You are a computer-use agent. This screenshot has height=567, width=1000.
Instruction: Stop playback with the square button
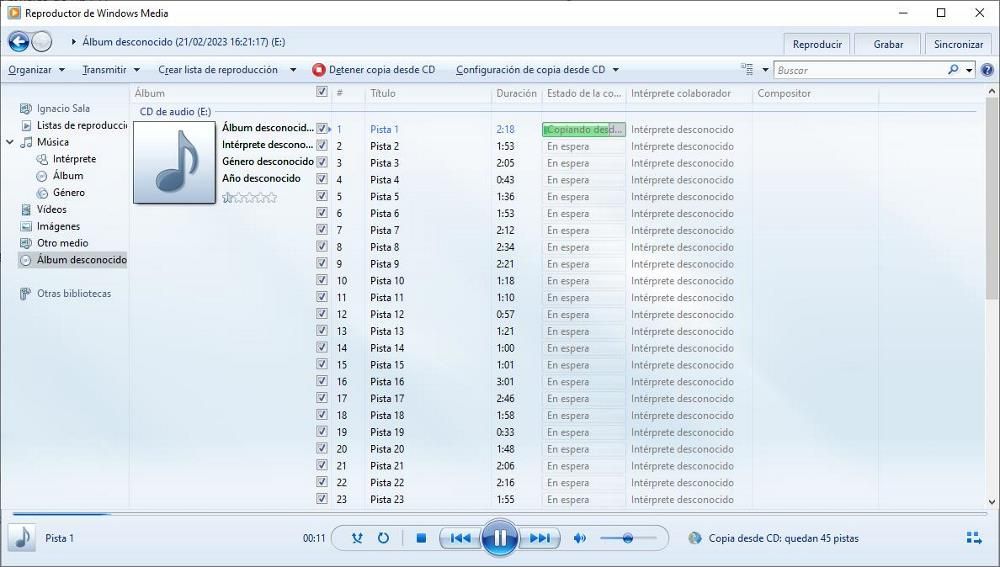click(421, 538)
